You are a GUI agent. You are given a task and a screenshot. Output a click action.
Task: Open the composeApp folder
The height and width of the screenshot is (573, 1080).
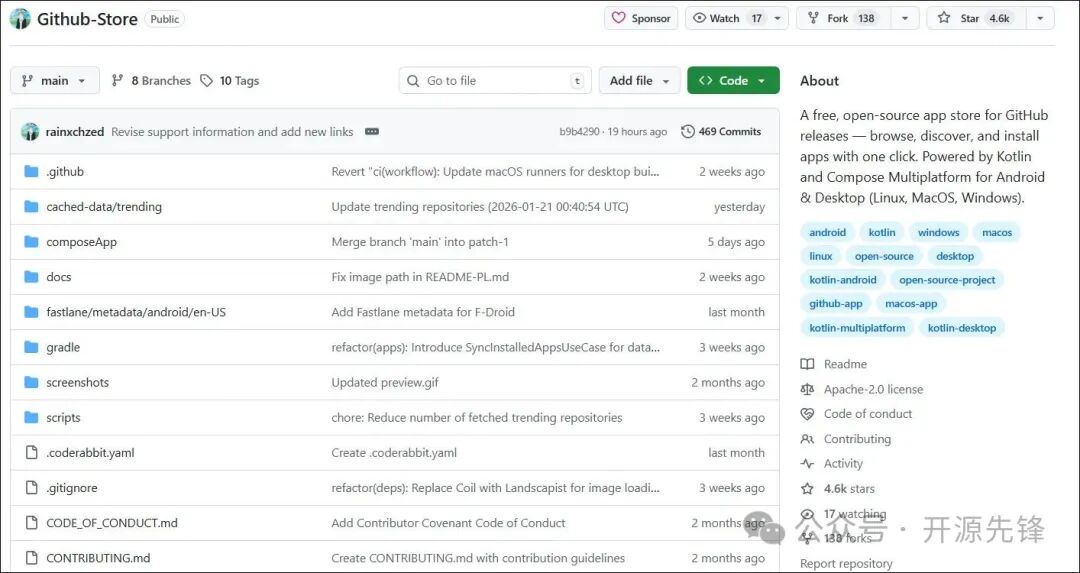(x=81, y=242)
